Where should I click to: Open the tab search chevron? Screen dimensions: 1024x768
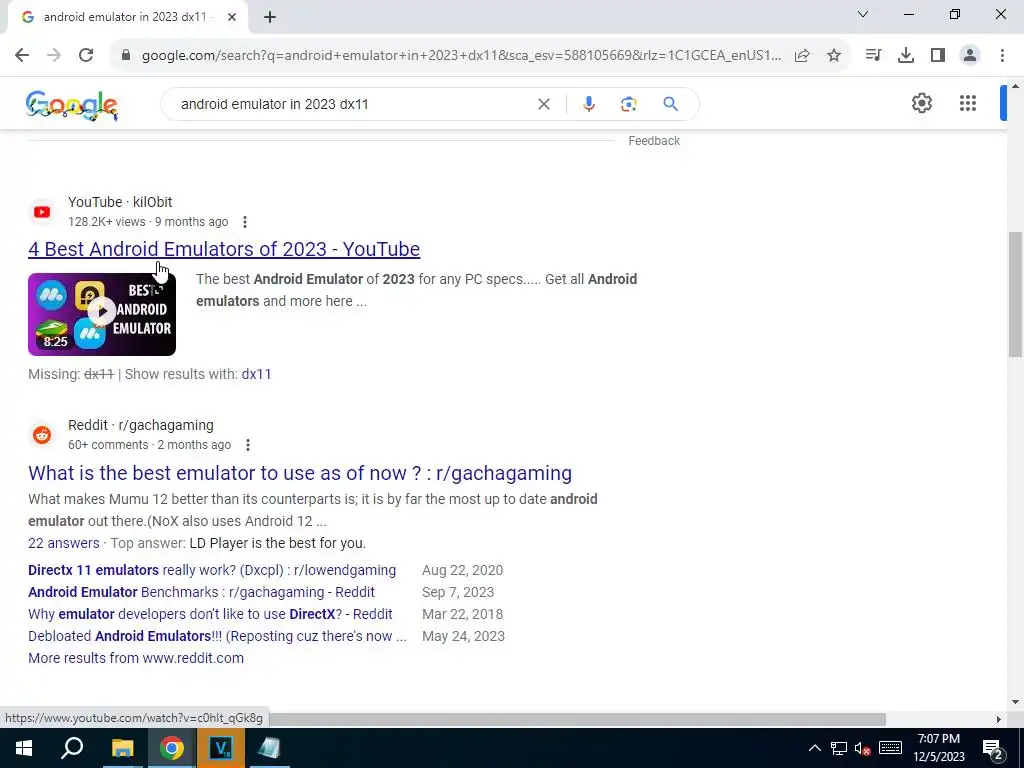pyautogui.click(x=863, y=14)
